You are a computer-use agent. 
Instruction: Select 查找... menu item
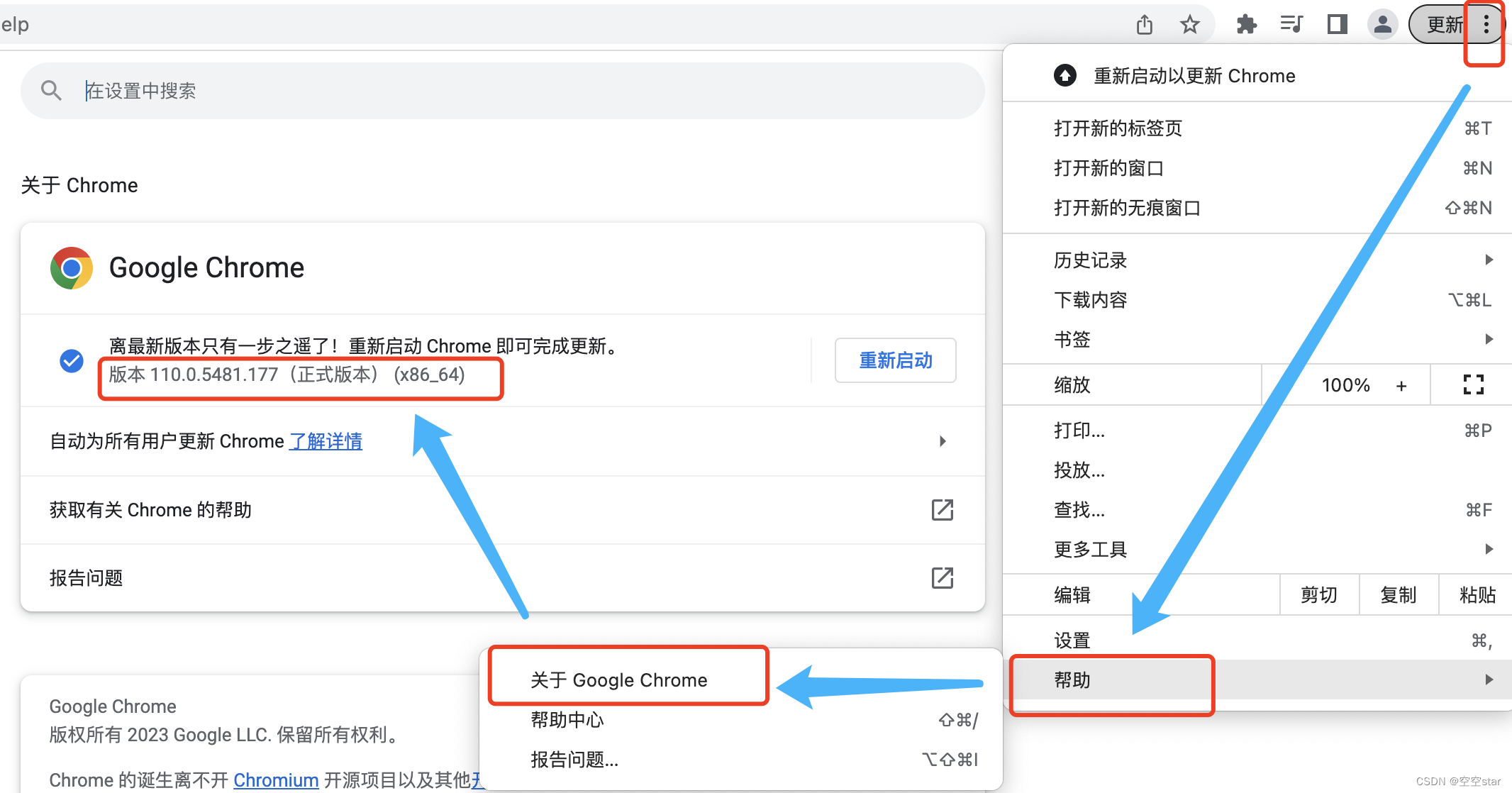pos(1257,510)
